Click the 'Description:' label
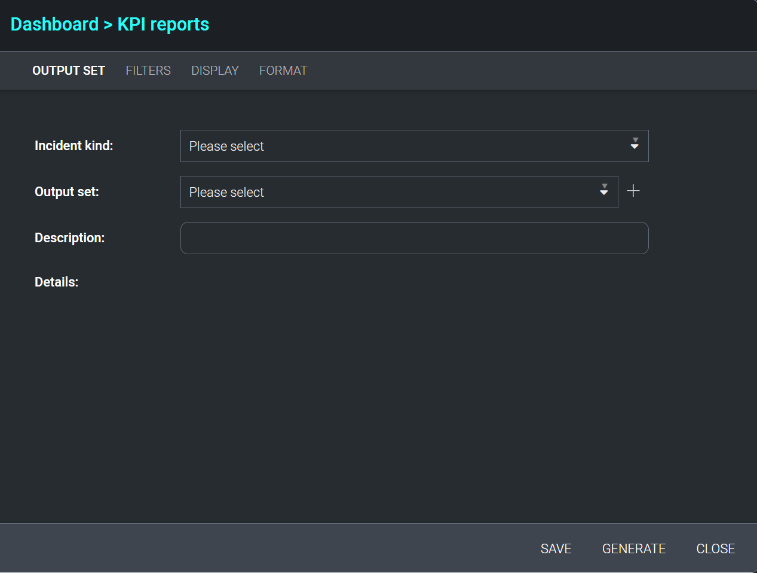The height and width of the screenshot is (573, 757). 70,238
